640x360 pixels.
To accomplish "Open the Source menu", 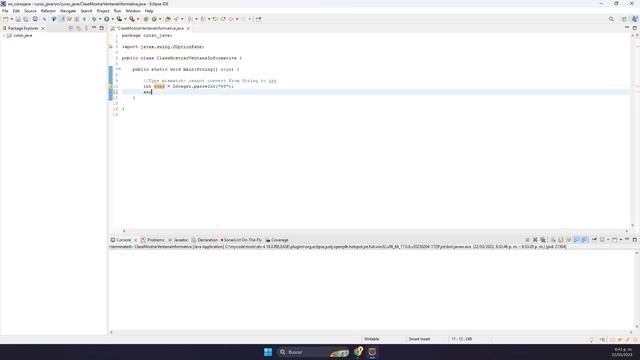I will pos(30,11).
